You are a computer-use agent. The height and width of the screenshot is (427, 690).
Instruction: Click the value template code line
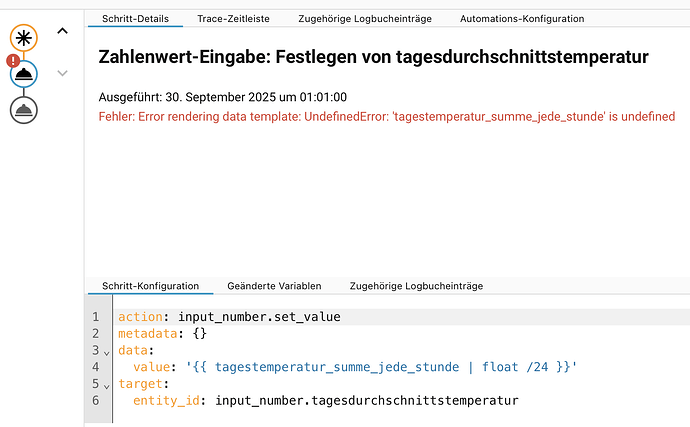point(402,367)
